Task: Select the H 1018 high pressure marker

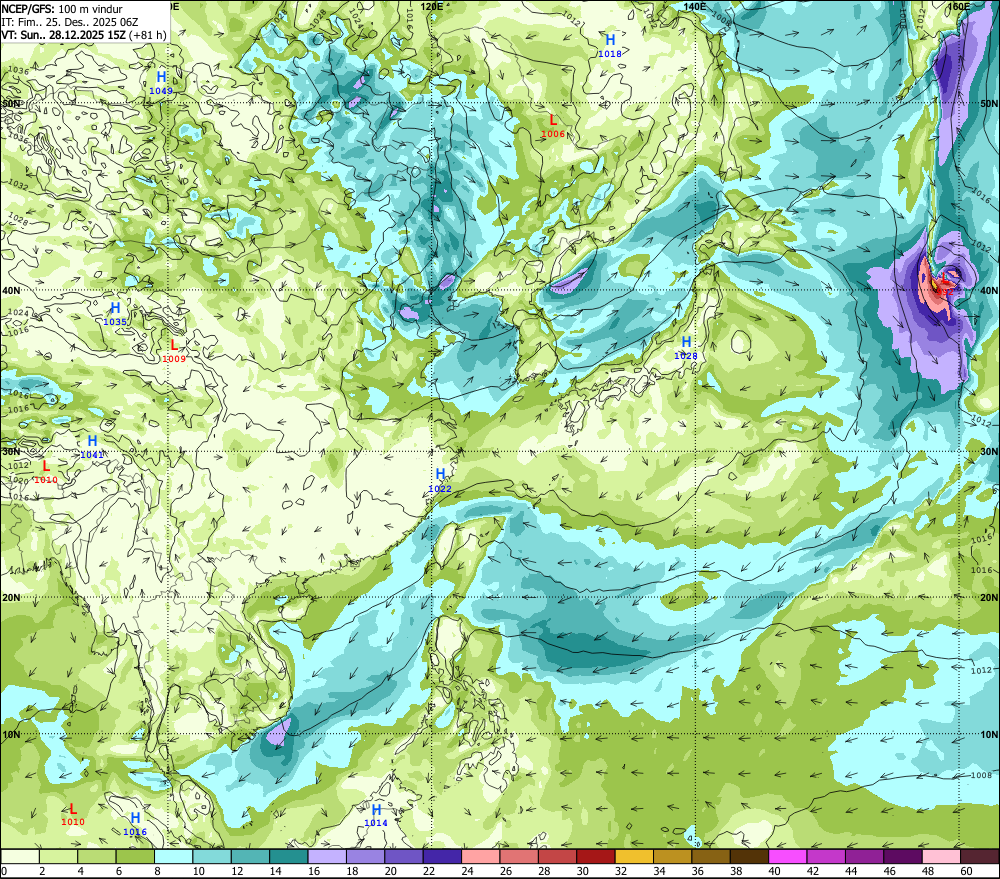Action: 610,46
